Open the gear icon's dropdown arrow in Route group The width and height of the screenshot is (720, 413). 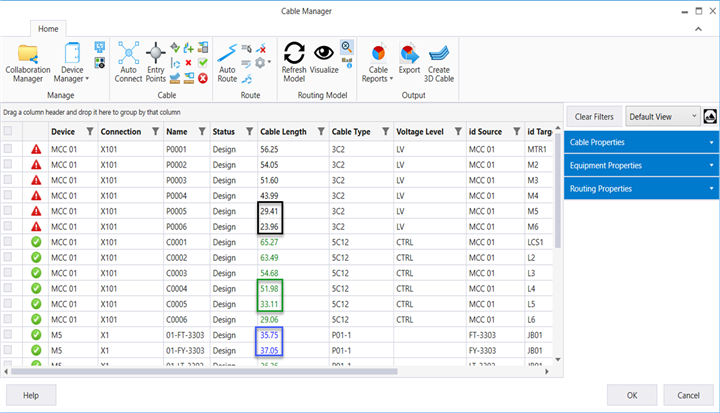(x=269, y=62)
